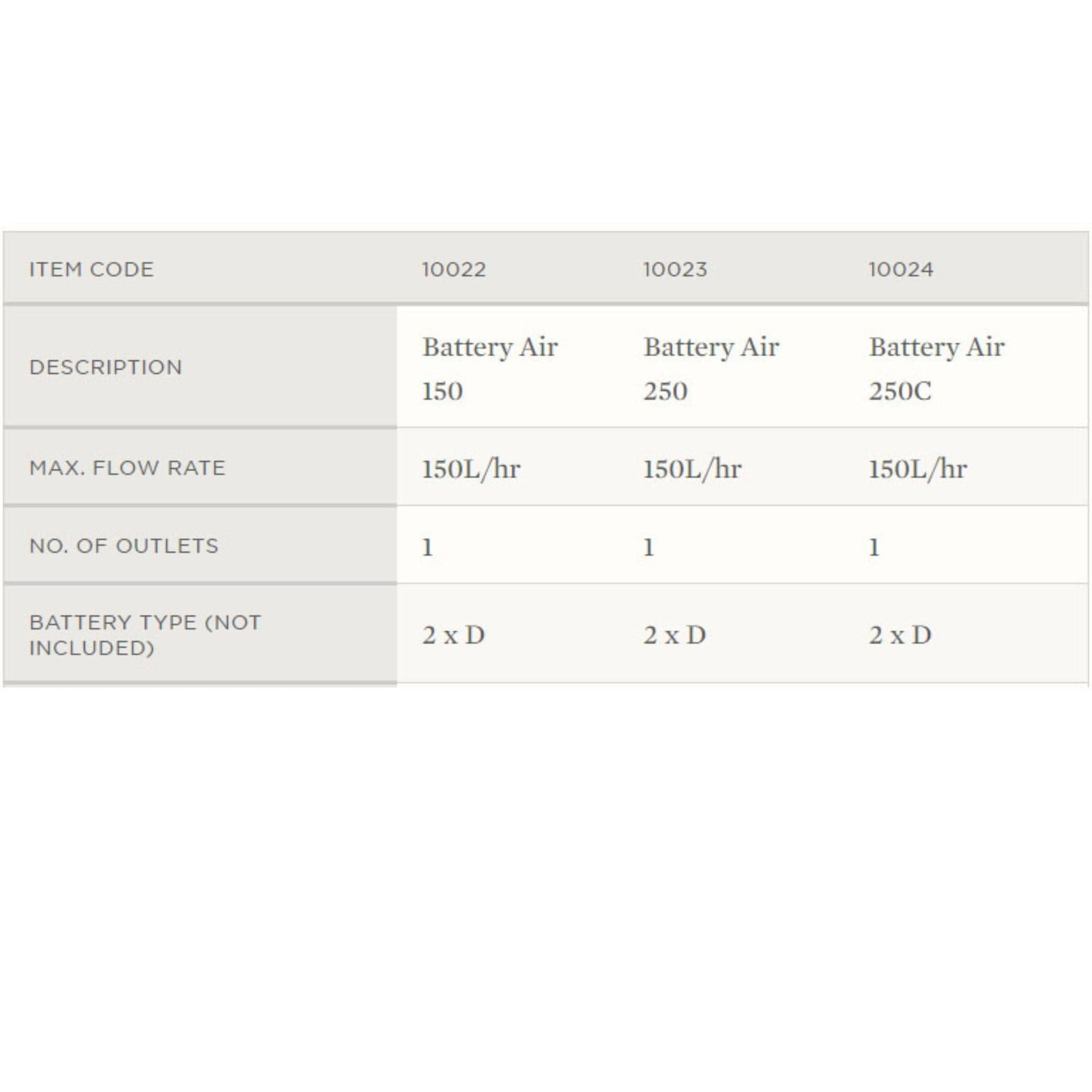Select outlet count for item 10023
The image size is (1092, 1092).
tap(648, 547)
